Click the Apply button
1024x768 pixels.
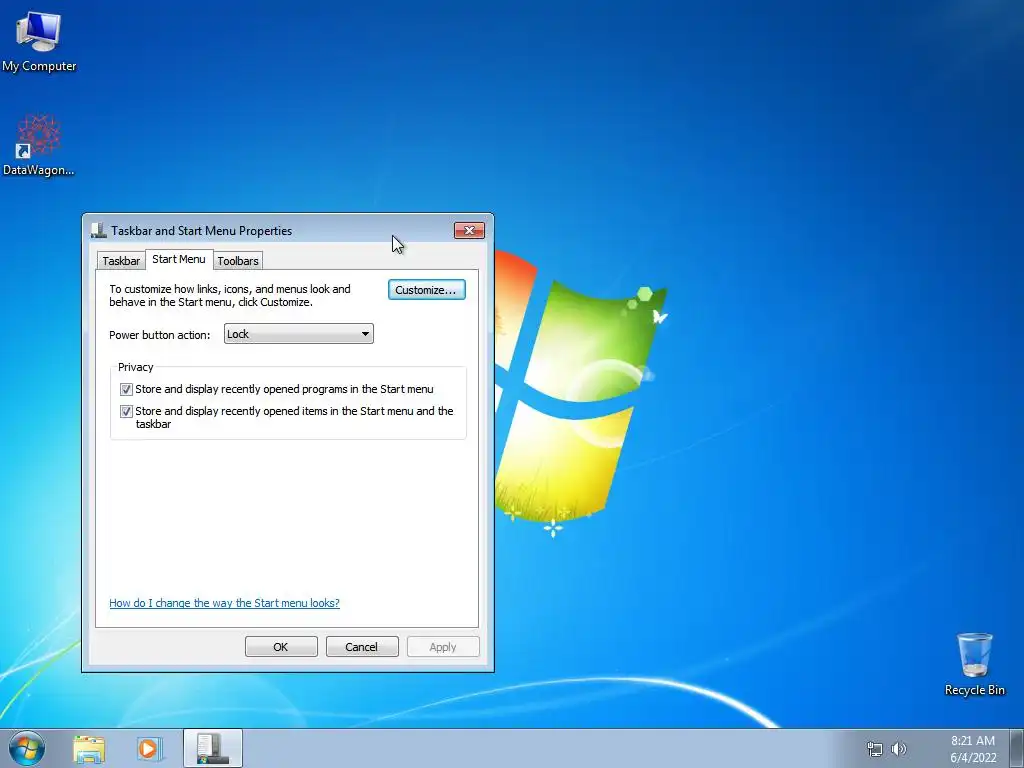point(443,647)
